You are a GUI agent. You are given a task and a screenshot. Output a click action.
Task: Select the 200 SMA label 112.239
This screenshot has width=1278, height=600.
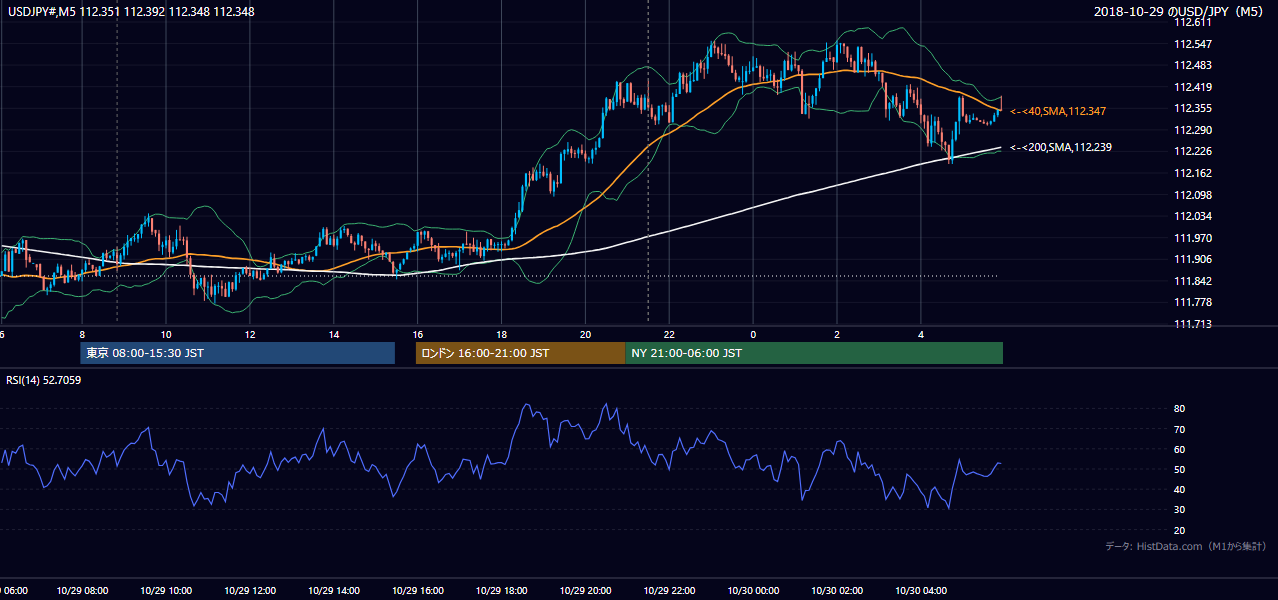pyautogui.click(x=1061, y=147)
